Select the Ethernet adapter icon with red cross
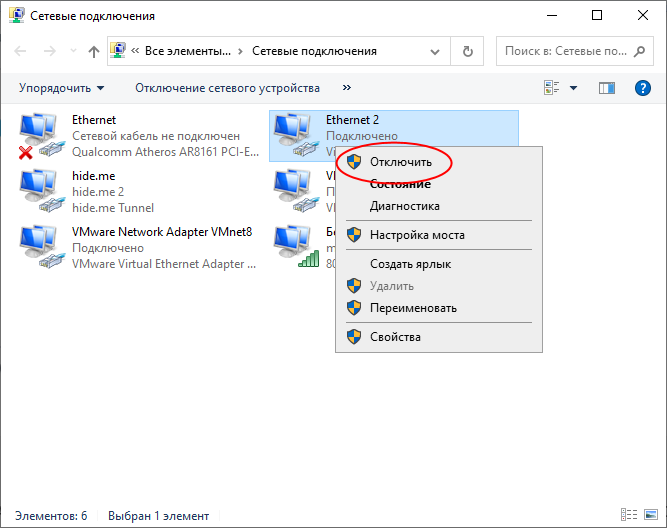The height and width of the screenshot is (528, 667). (x=40, y=135)
